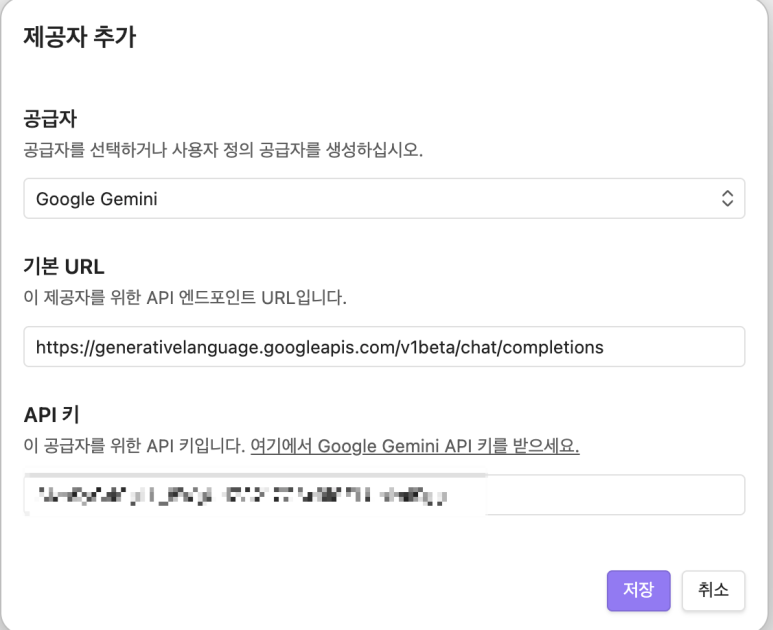Open the 공급자 provider dropdown

(x=384, y=198)
